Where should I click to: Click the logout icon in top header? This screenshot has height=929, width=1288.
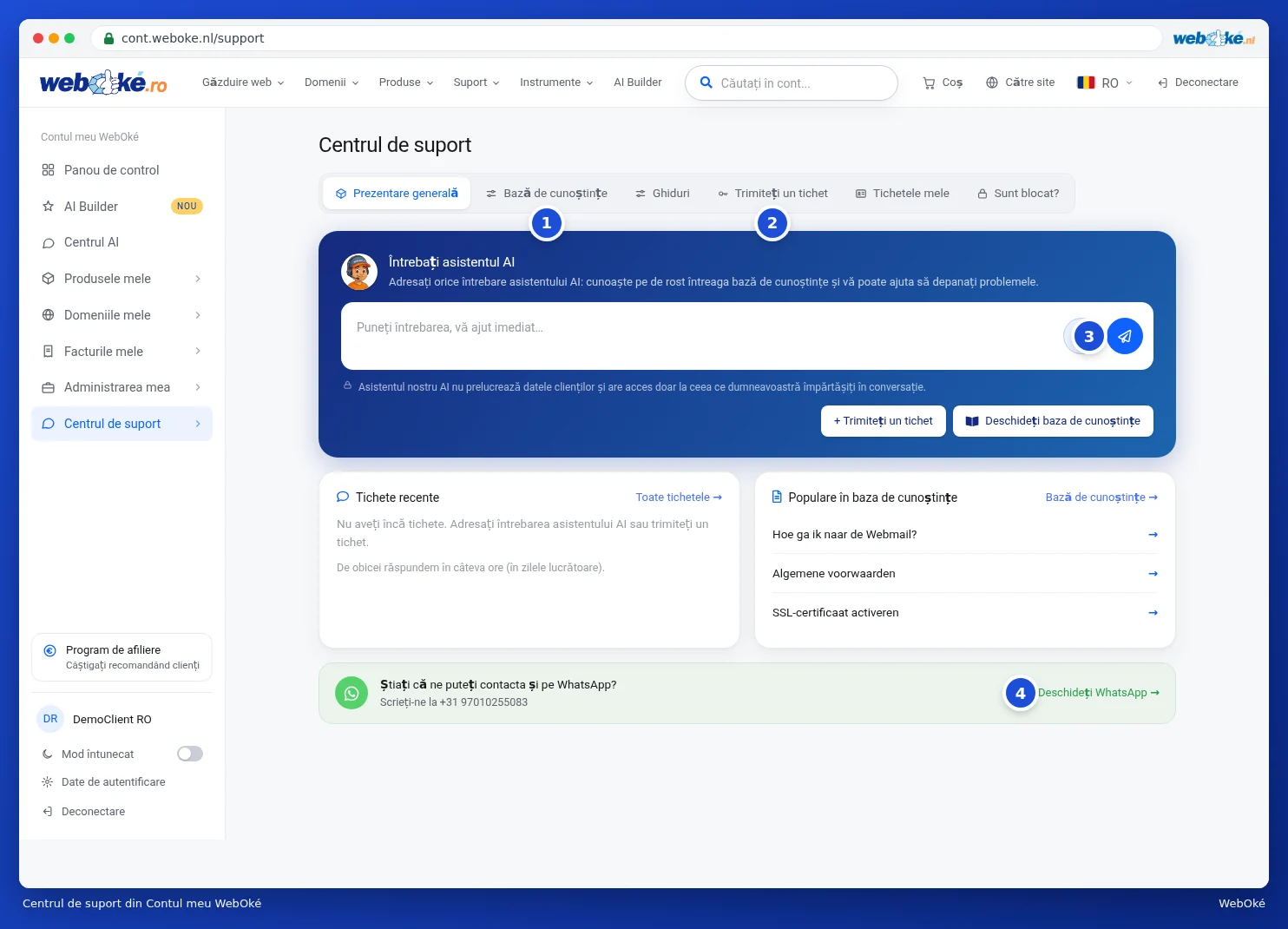pyautogui.click(x=1163, y=82)
